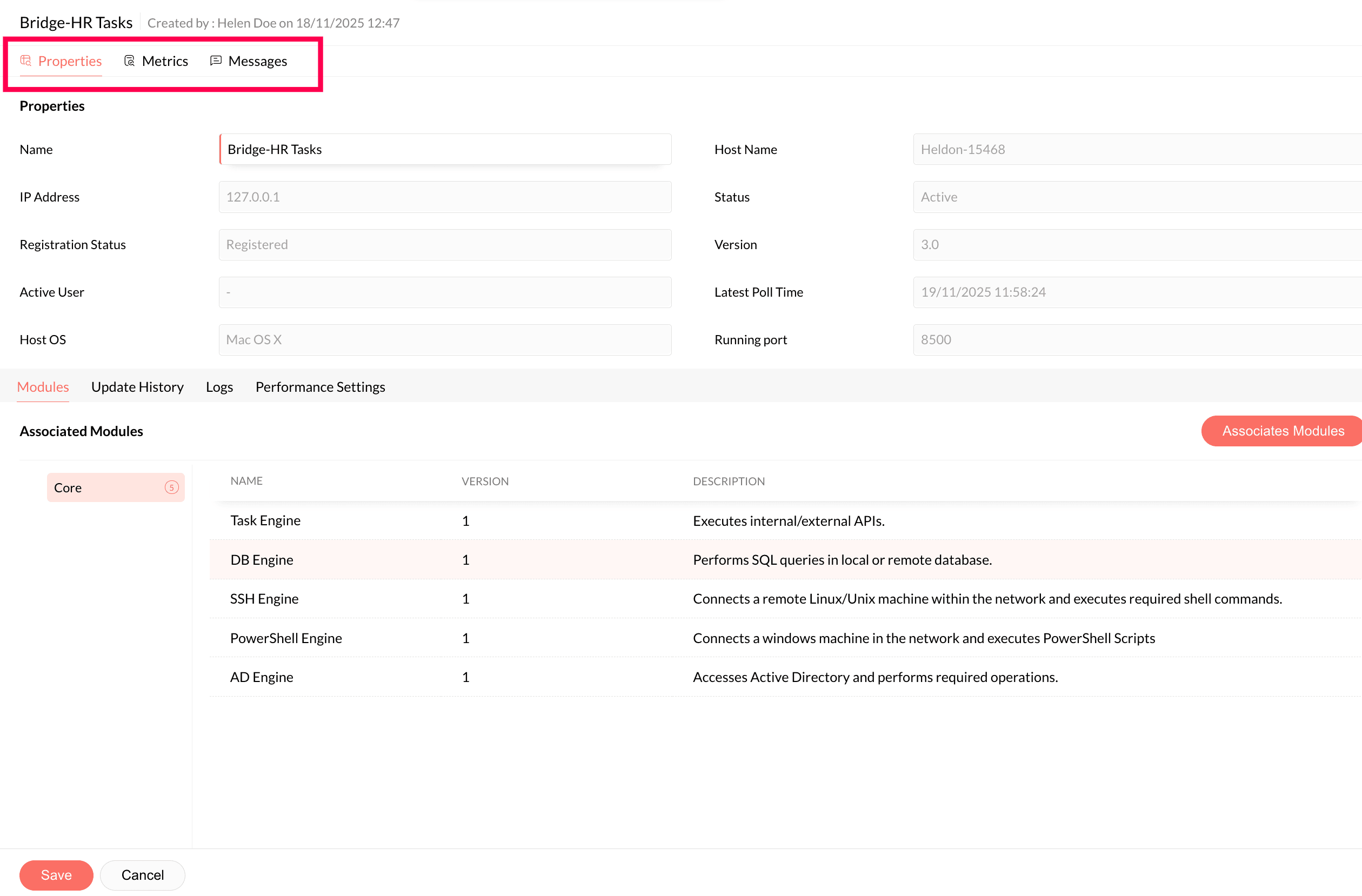Click the Messages tab icon
Image resolution: width=1362 pixels, height=896 pixels.
pyautogui.click(x=216, y=61)
